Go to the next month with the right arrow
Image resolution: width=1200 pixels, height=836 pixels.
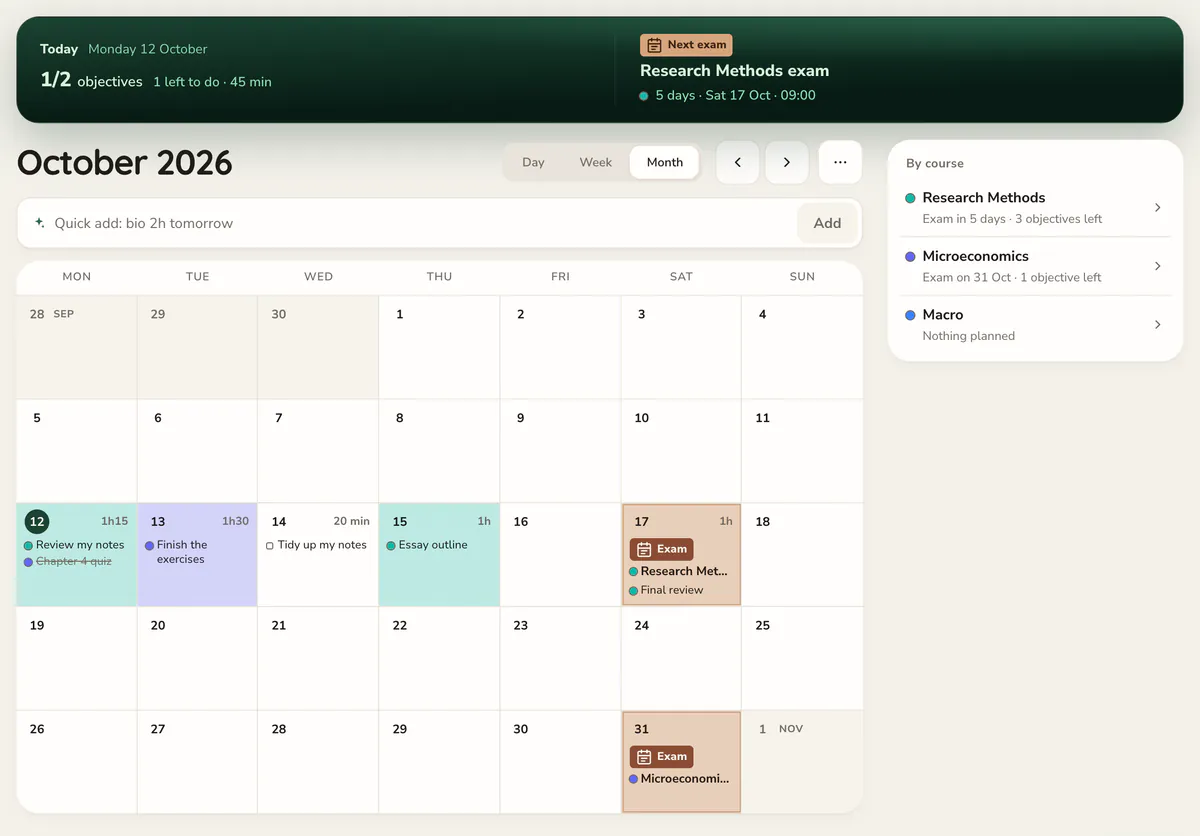[x=787, y=162]
